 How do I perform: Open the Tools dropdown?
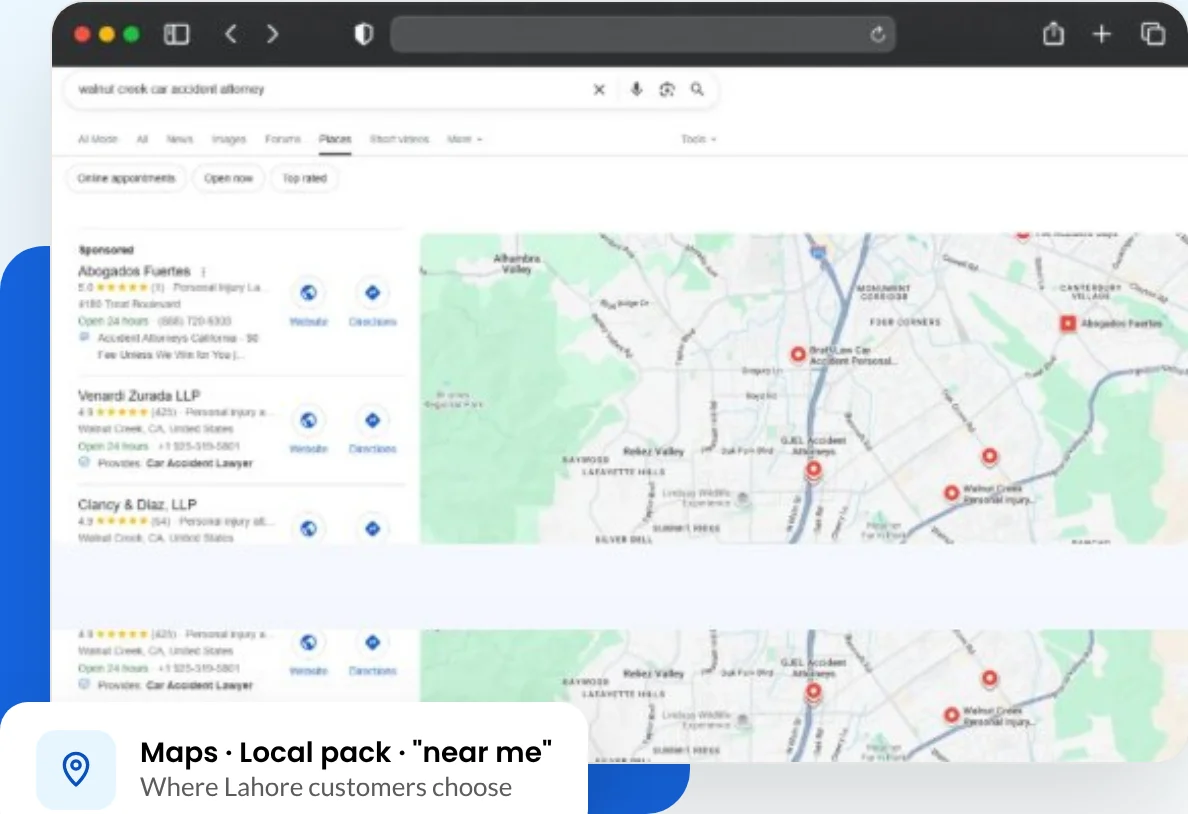(699, 139)
